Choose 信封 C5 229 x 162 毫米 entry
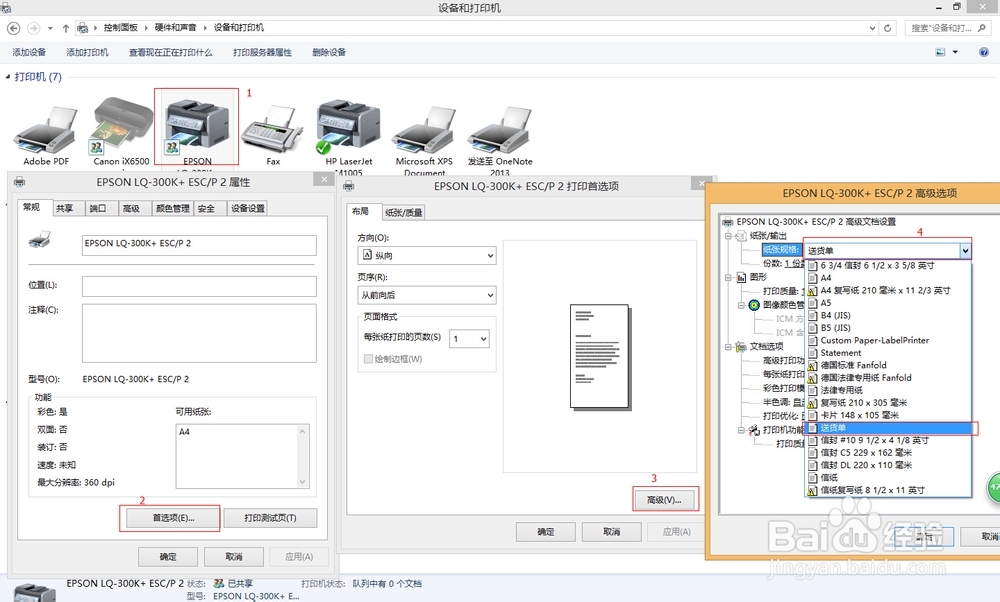Image resolution: width=1000 pixels, height=602 pixels. [x=887, y=453]
